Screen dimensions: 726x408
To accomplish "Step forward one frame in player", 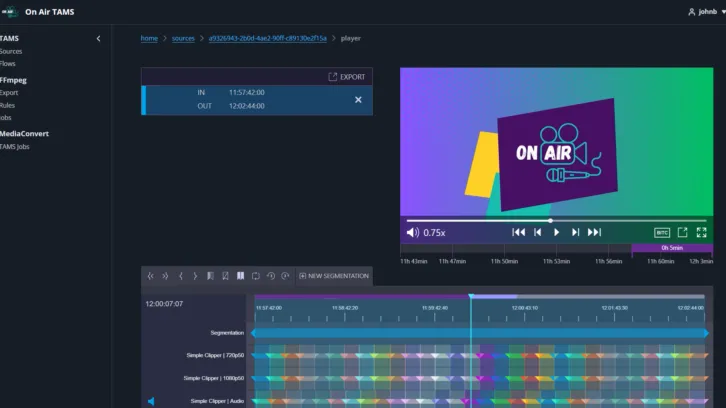I will (x=575, y=232).
